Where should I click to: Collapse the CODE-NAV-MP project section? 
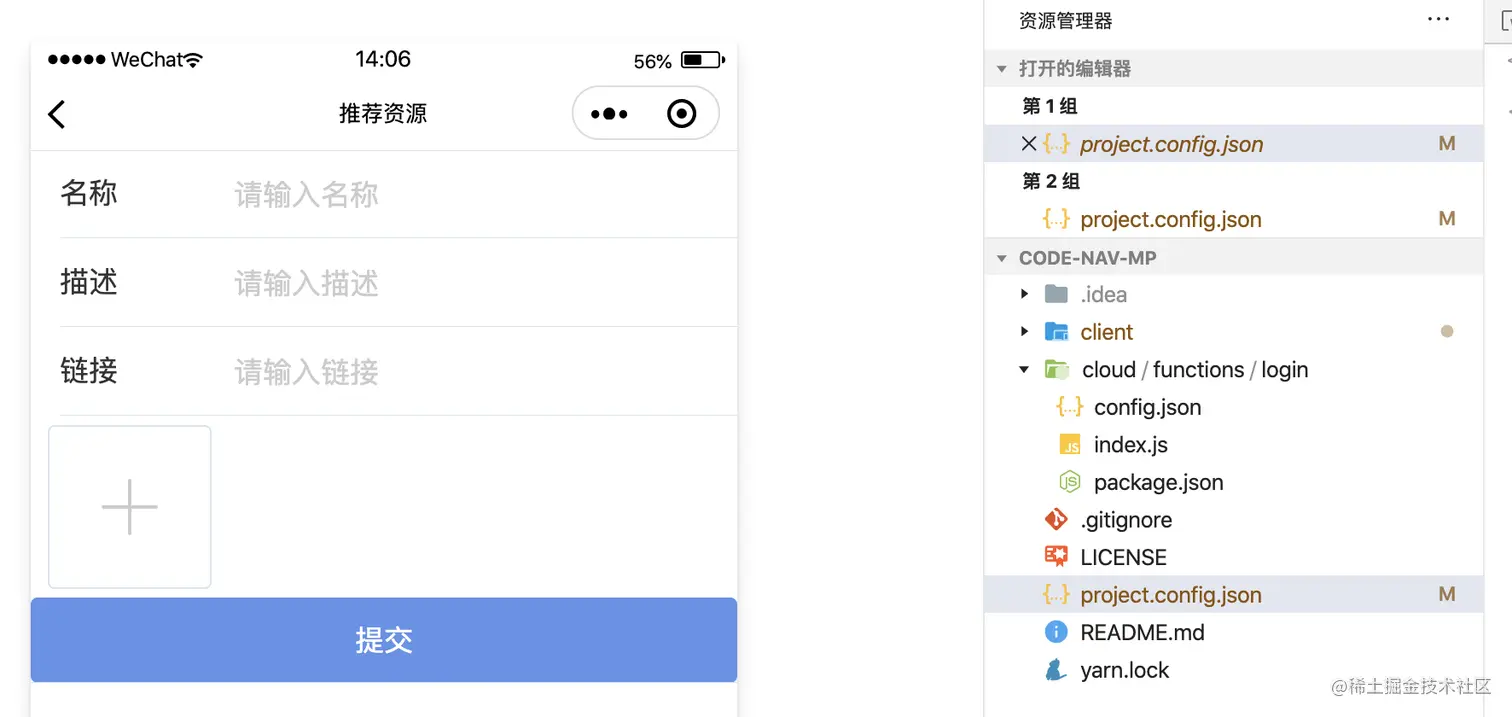(x=1001, y=258)
